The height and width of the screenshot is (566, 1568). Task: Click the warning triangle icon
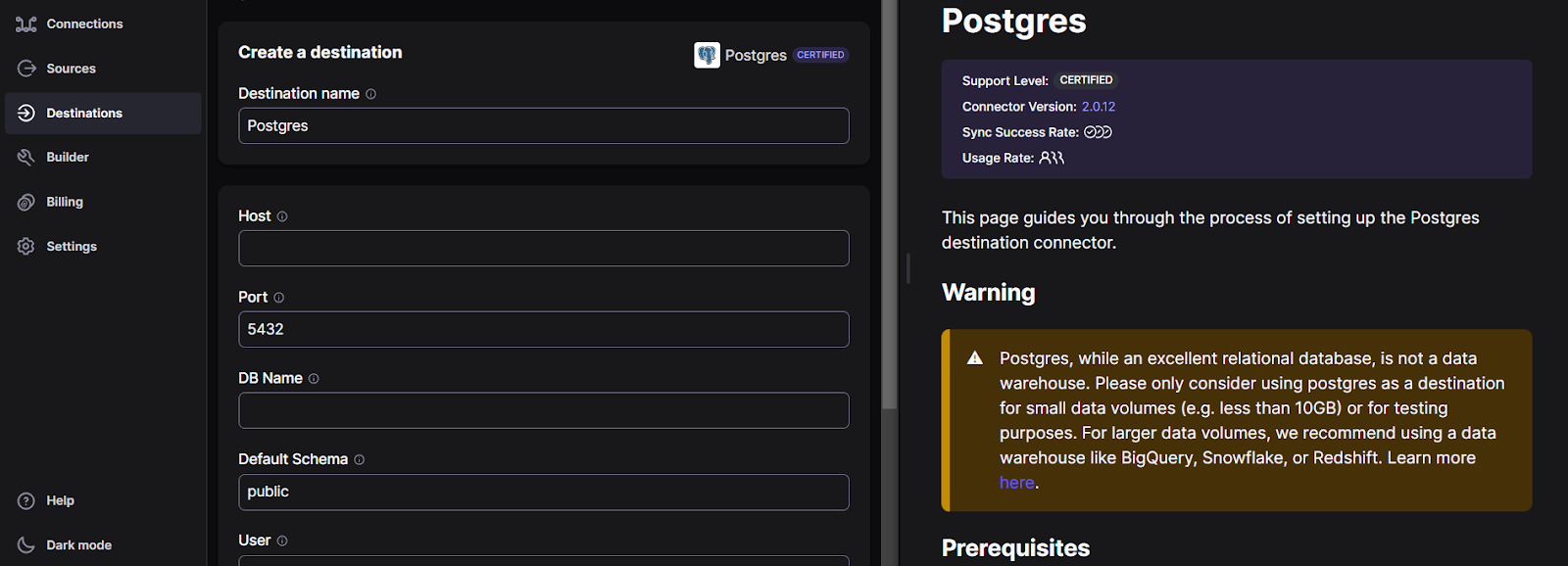pos(975,358)
